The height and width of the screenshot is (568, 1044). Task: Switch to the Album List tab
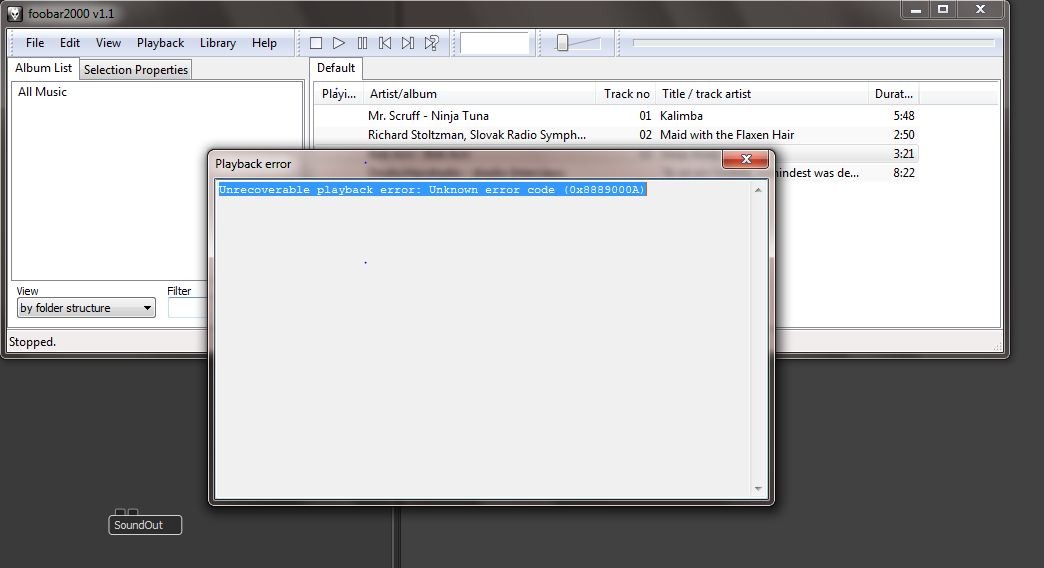click(x=43, y=68)
